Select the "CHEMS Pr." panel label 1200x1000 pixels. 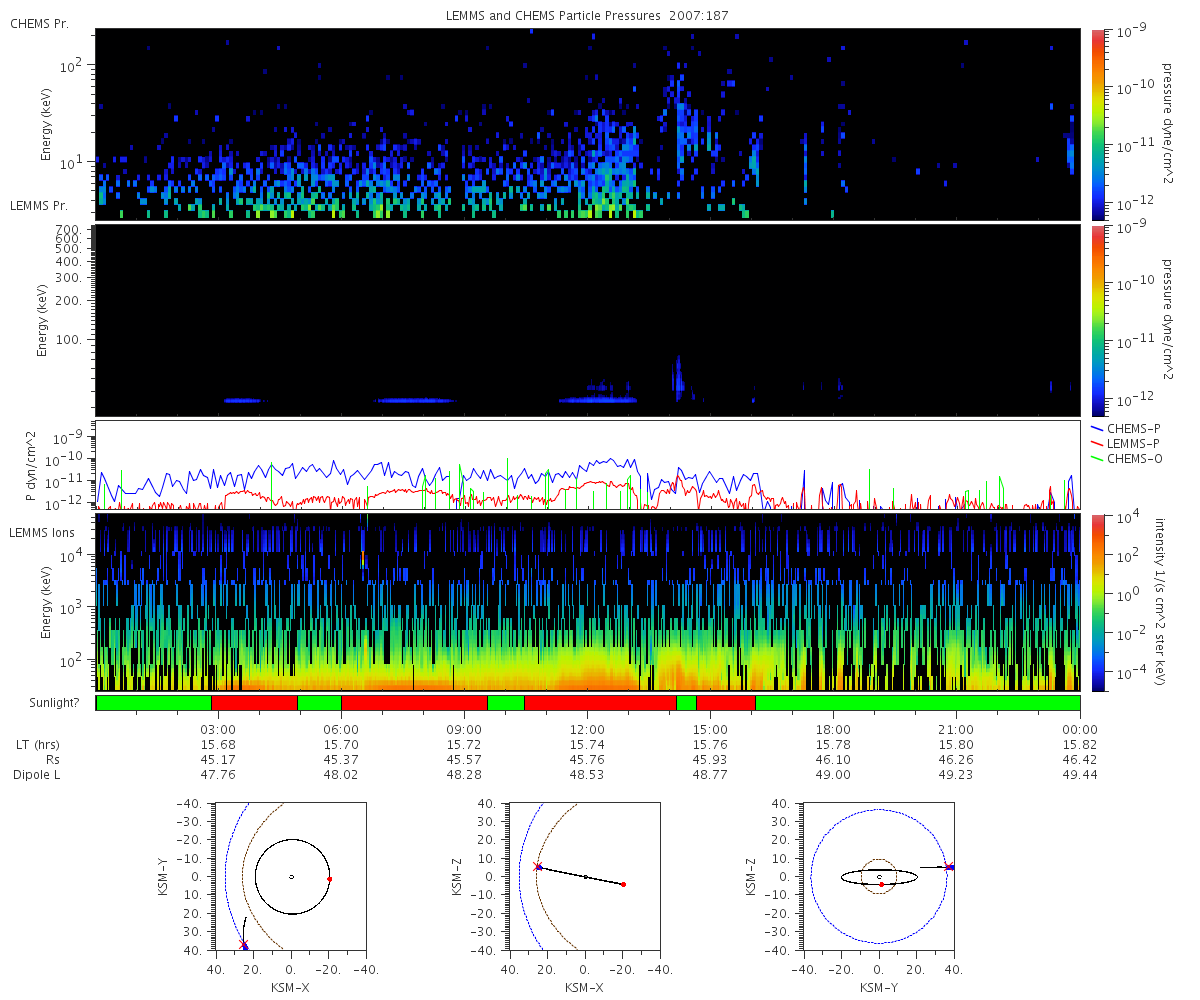point(39,22)
